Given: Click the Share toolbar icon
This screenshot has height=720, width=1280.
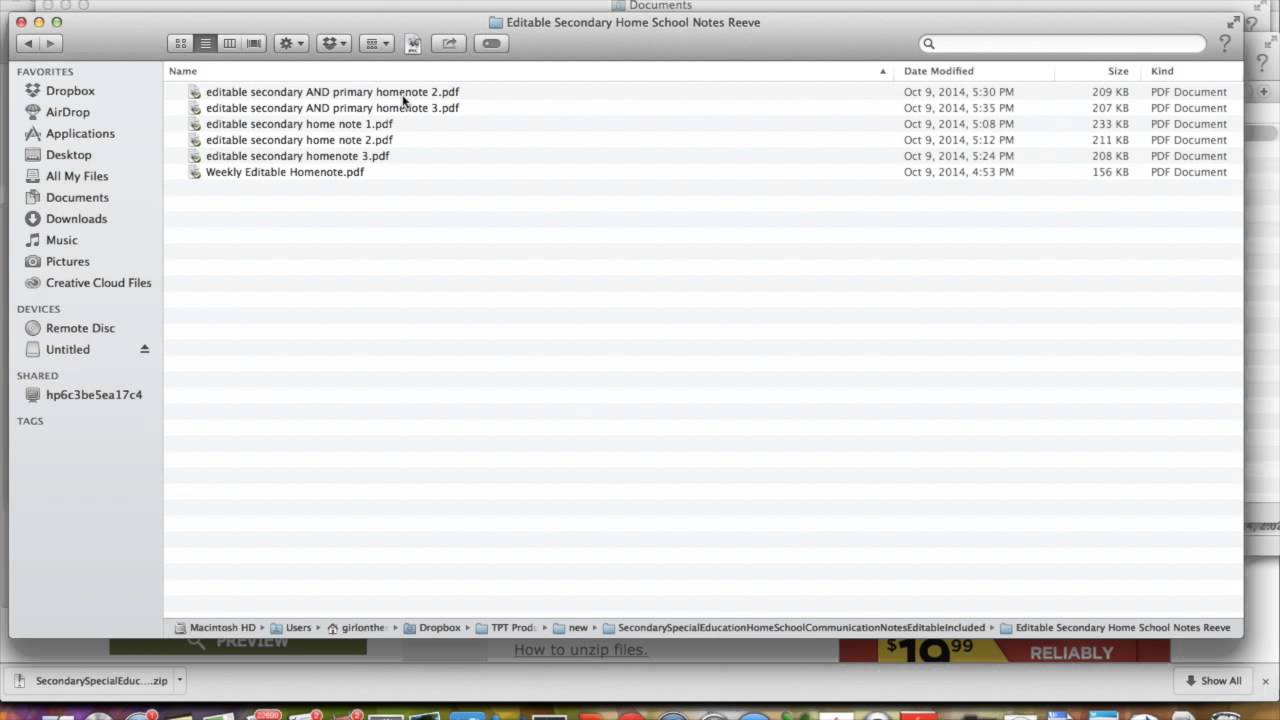Looking at the screenshot, I should [x=449, y=43].
